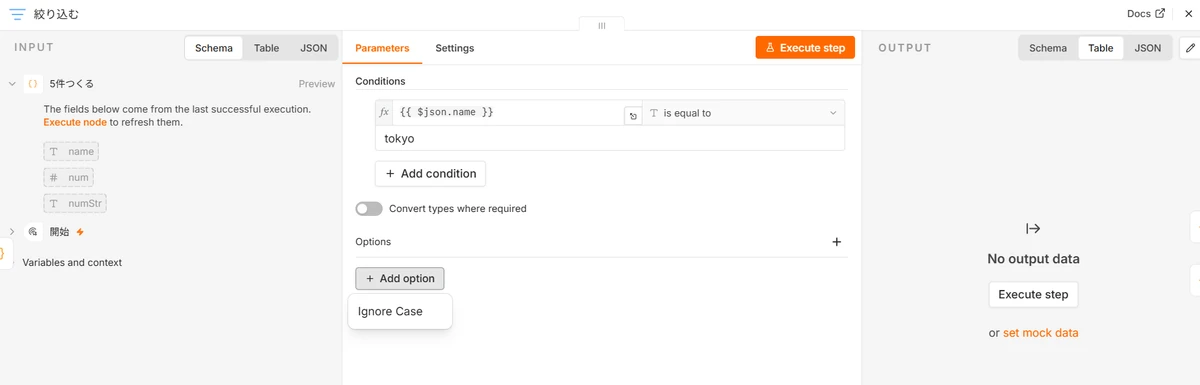
Task: Click the Execute node link
Action: pyautogui.click(x=75, y=122)
